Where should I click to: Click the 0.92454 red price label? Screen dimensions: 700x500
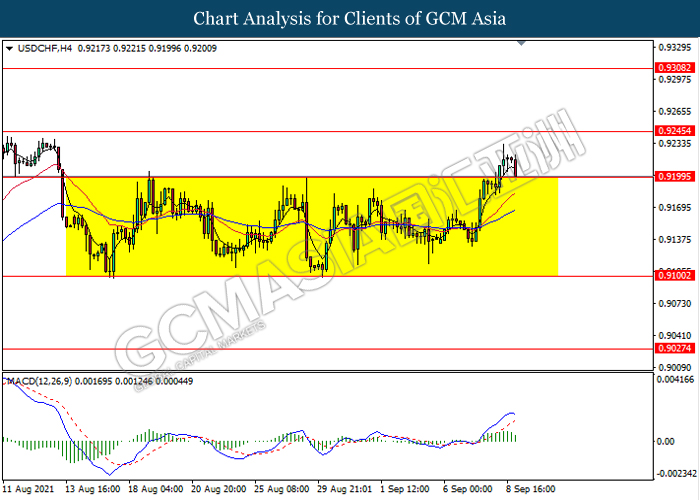(675, 131)
